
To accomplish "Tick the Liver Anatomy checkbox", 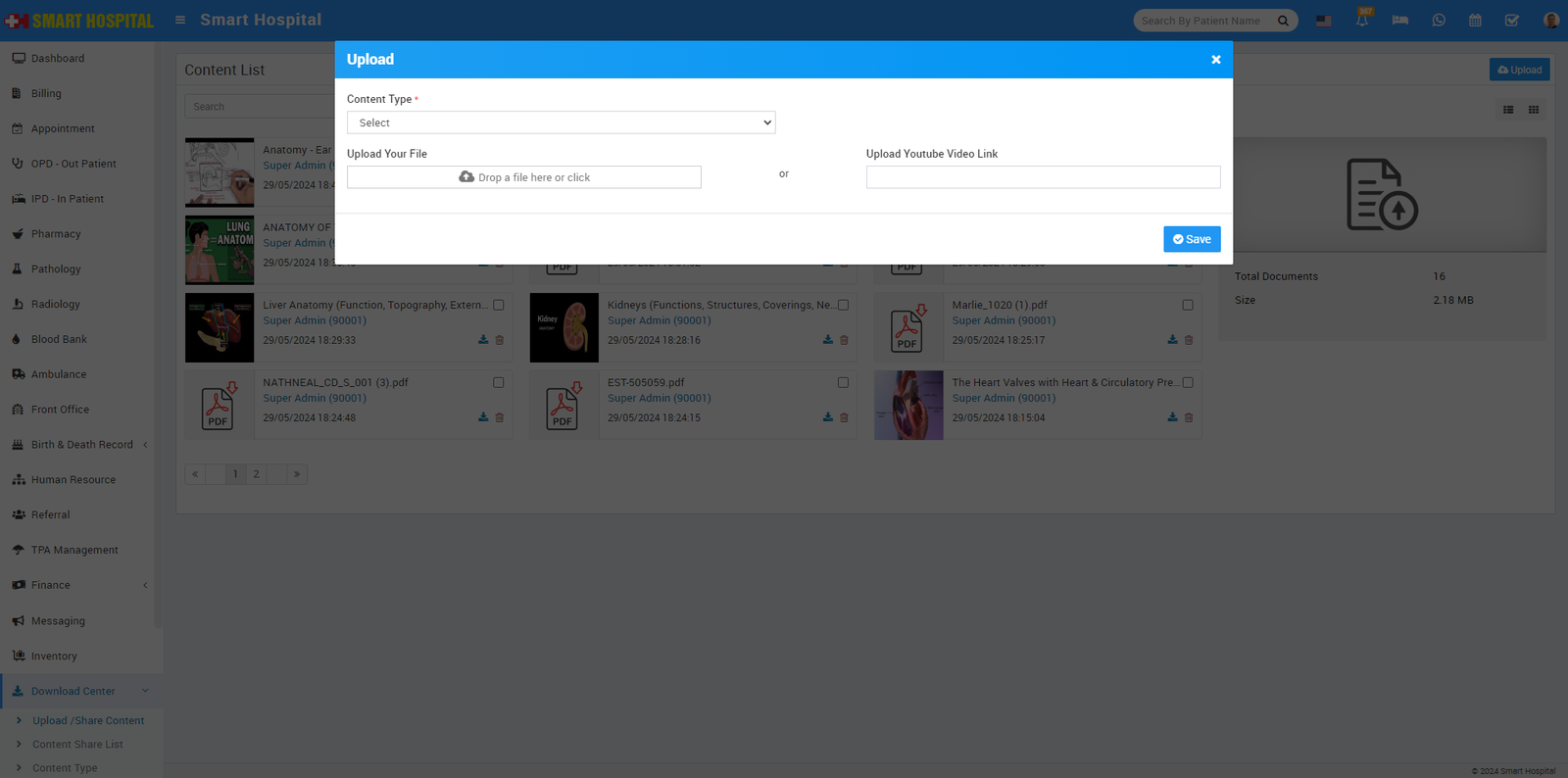I will click(x=499, y=306).
